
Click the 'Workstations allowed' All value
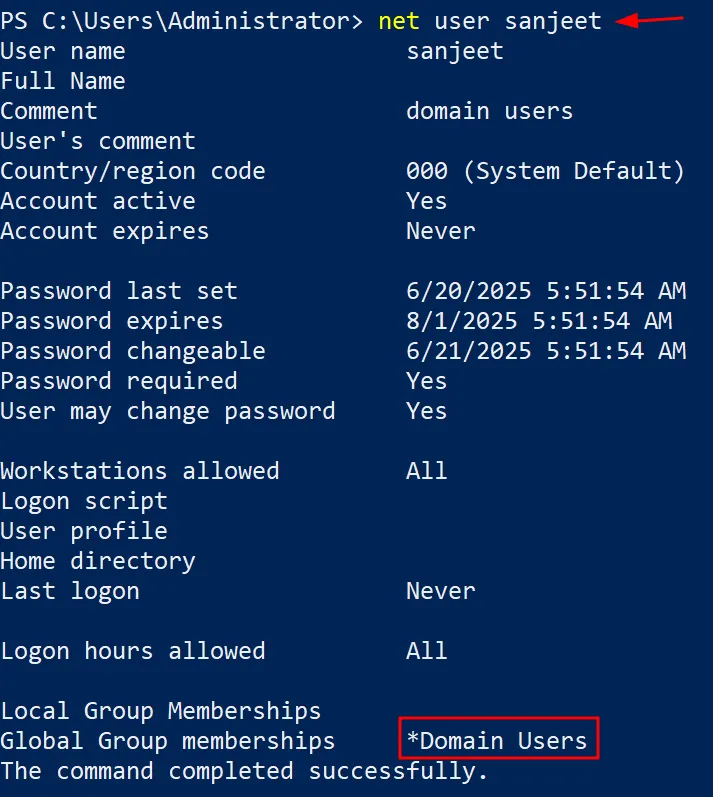tap(426, 471)
